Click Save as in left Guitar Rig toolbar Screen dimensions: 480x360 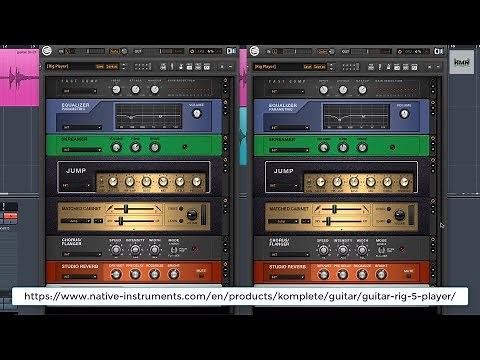pyautogui.click(x=112, y=67)
